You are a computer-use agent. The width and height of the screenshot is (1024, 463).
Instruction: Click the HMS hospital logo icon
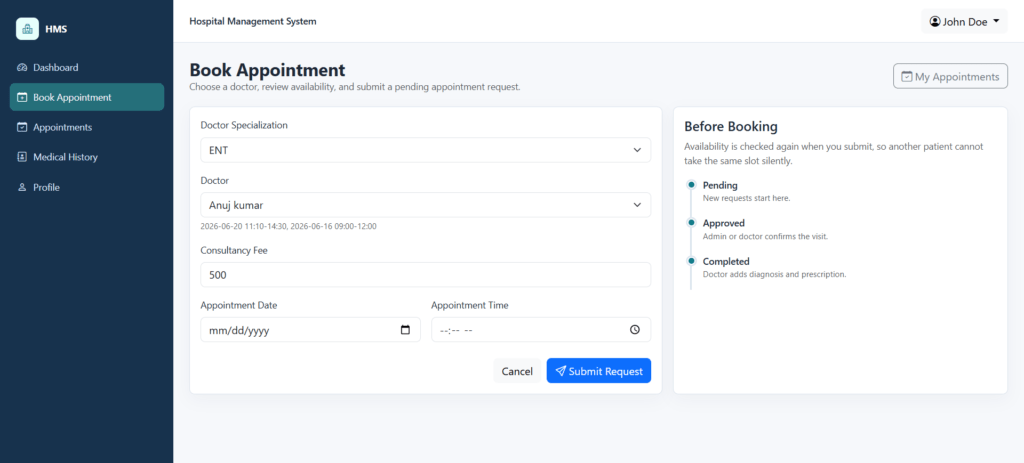click(x=27, y=29)
